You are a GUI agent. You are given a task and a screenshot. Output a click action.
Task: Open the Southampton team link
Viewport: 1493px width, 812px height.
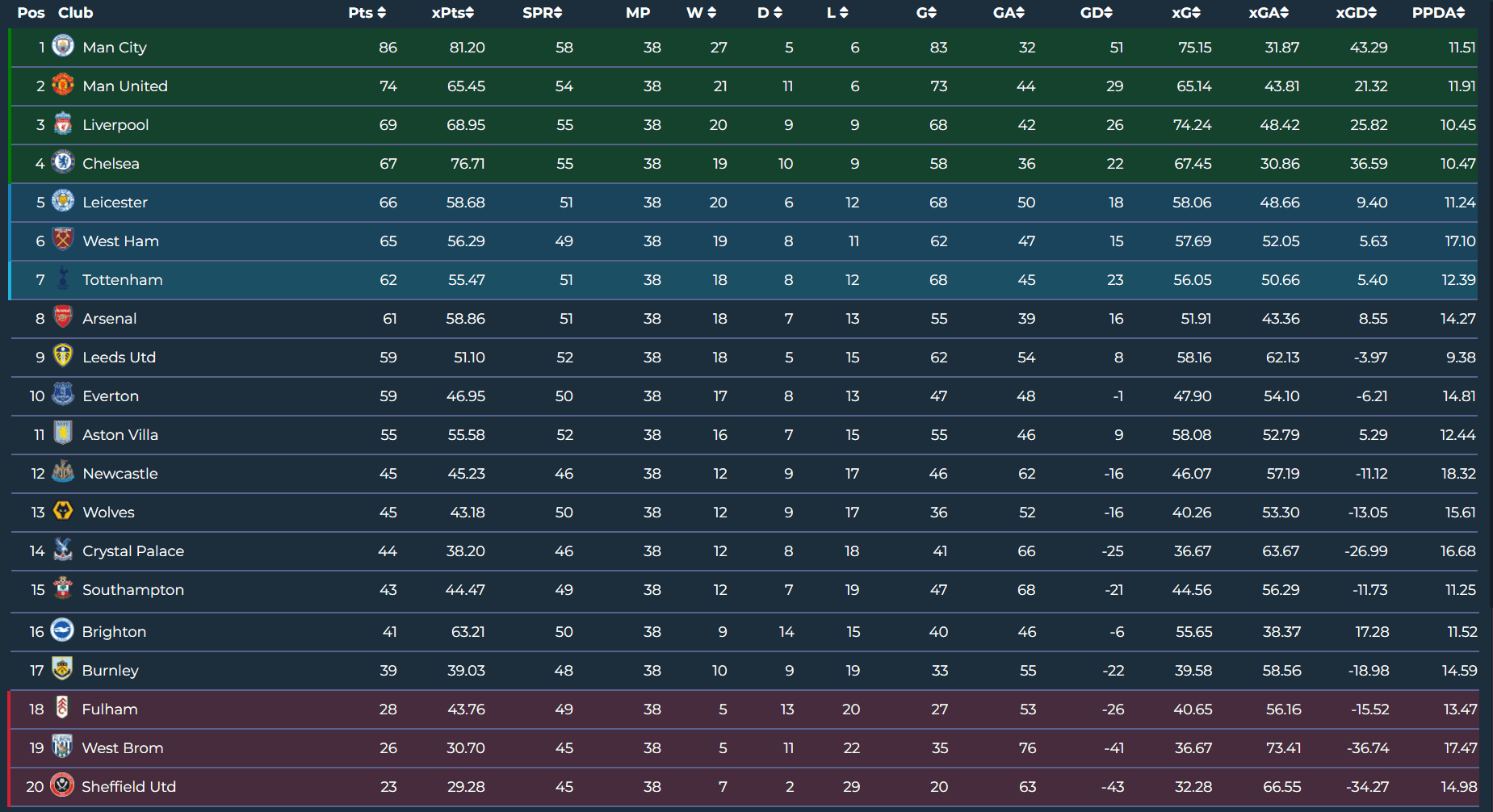(x=133, y=590)
